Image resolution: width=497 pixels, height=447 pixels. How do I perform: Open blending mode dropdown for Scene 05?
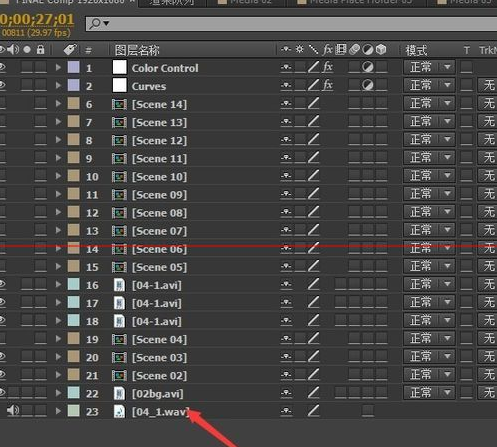pos(429,266)
